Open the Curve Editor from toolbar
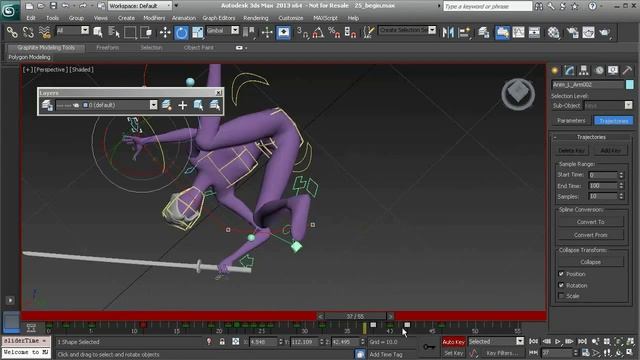Screen dimensions: 640x360 [x=518, y=32]
